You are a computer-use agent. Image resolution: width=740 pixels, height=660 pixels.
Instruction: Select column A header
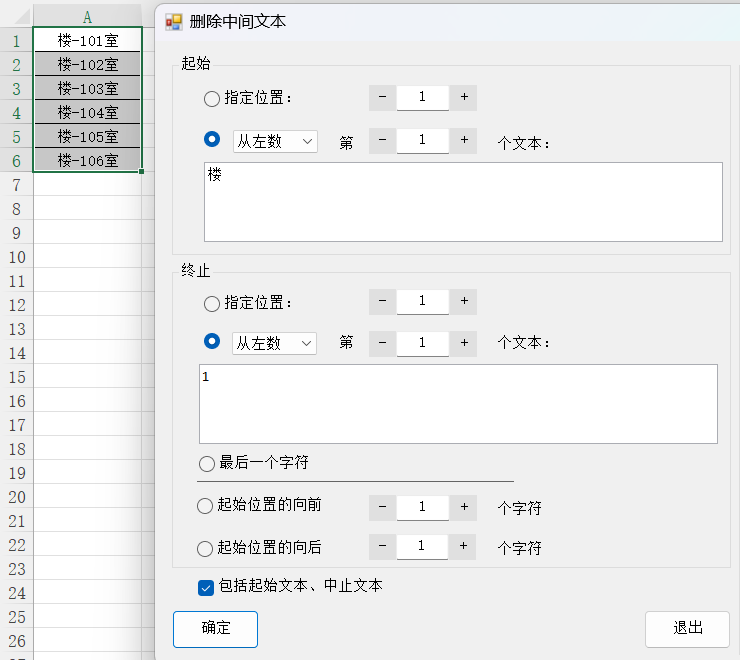pyautogui.click(x=87, y=17)
